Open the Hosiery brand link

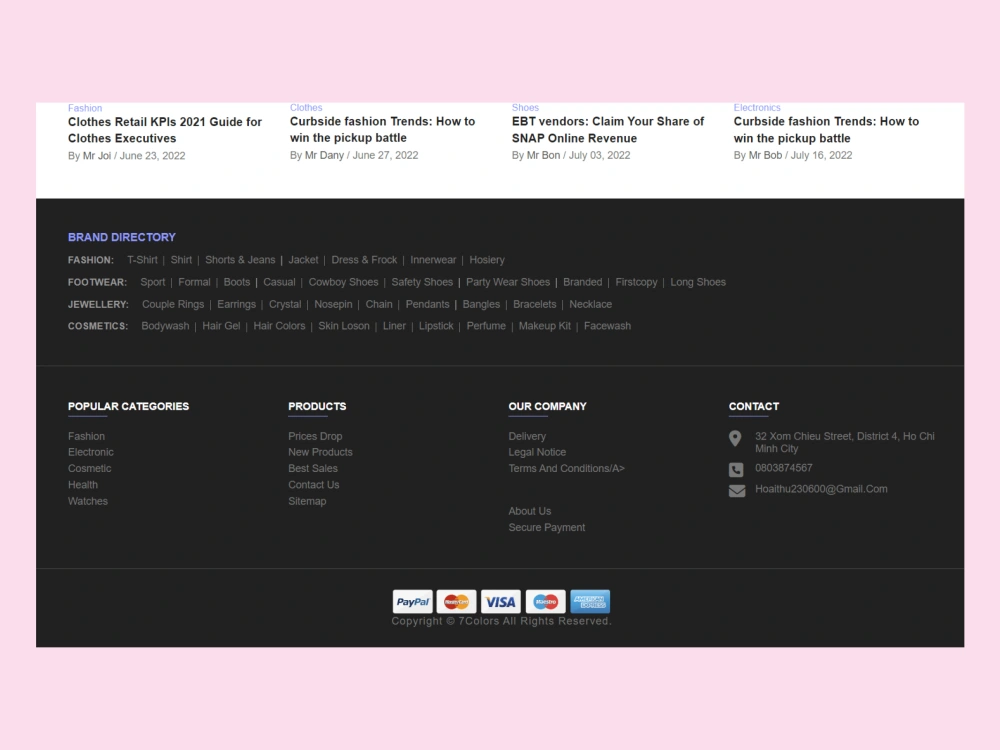coord(487,260)
